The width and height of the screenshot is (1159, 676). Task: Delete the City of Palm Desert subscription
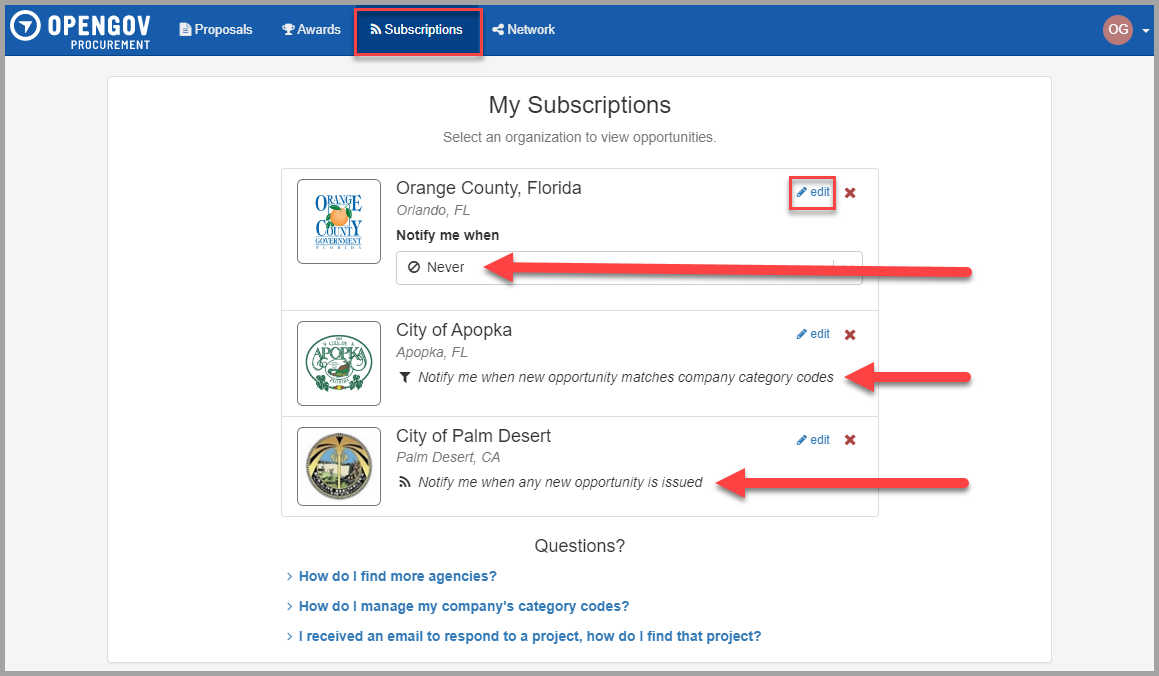849,440
